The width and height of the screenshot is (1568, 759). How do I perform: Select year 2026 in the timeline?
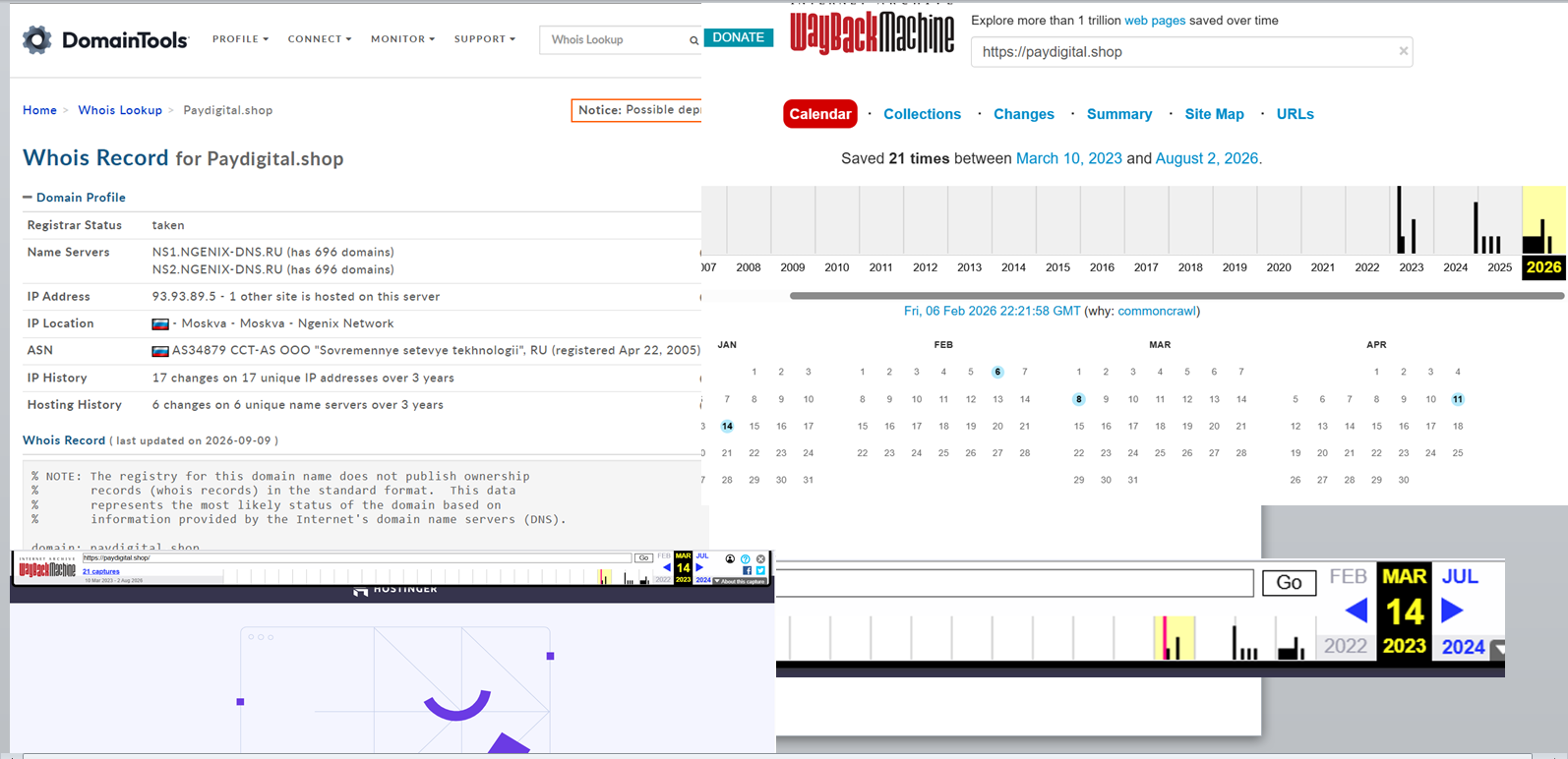1543,267
